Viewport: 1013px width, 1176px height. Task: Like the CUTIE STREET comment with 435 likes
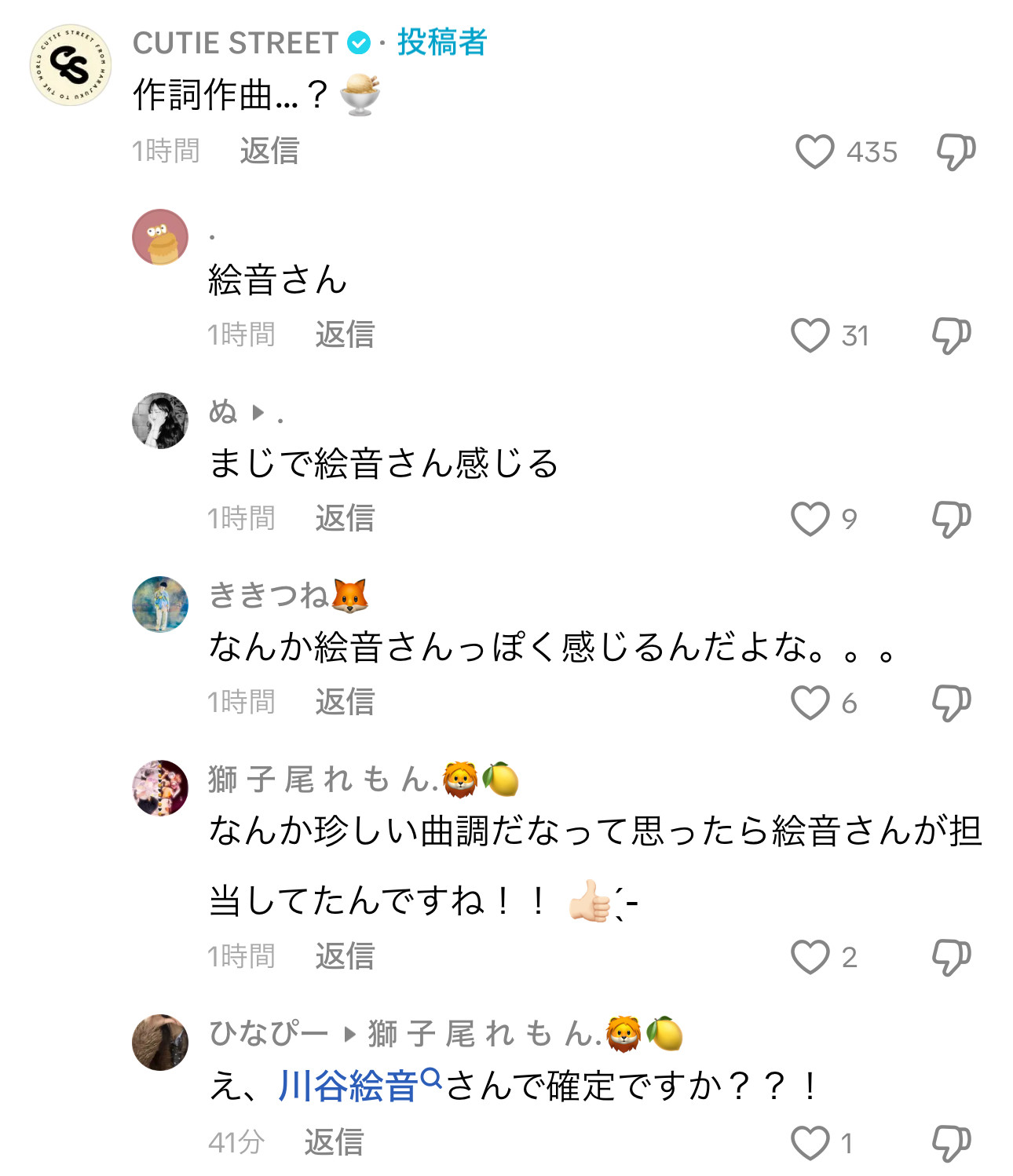814,152
